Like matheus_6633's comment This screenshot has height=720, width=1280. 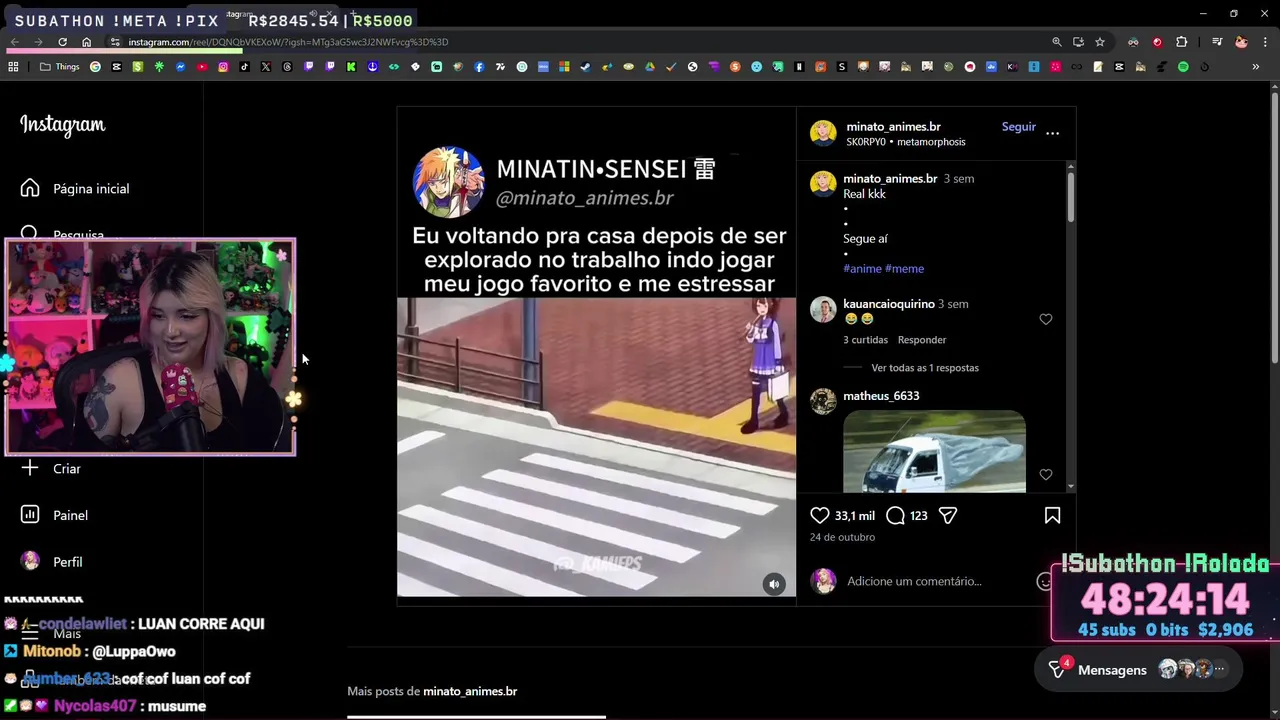point(1046,475)
